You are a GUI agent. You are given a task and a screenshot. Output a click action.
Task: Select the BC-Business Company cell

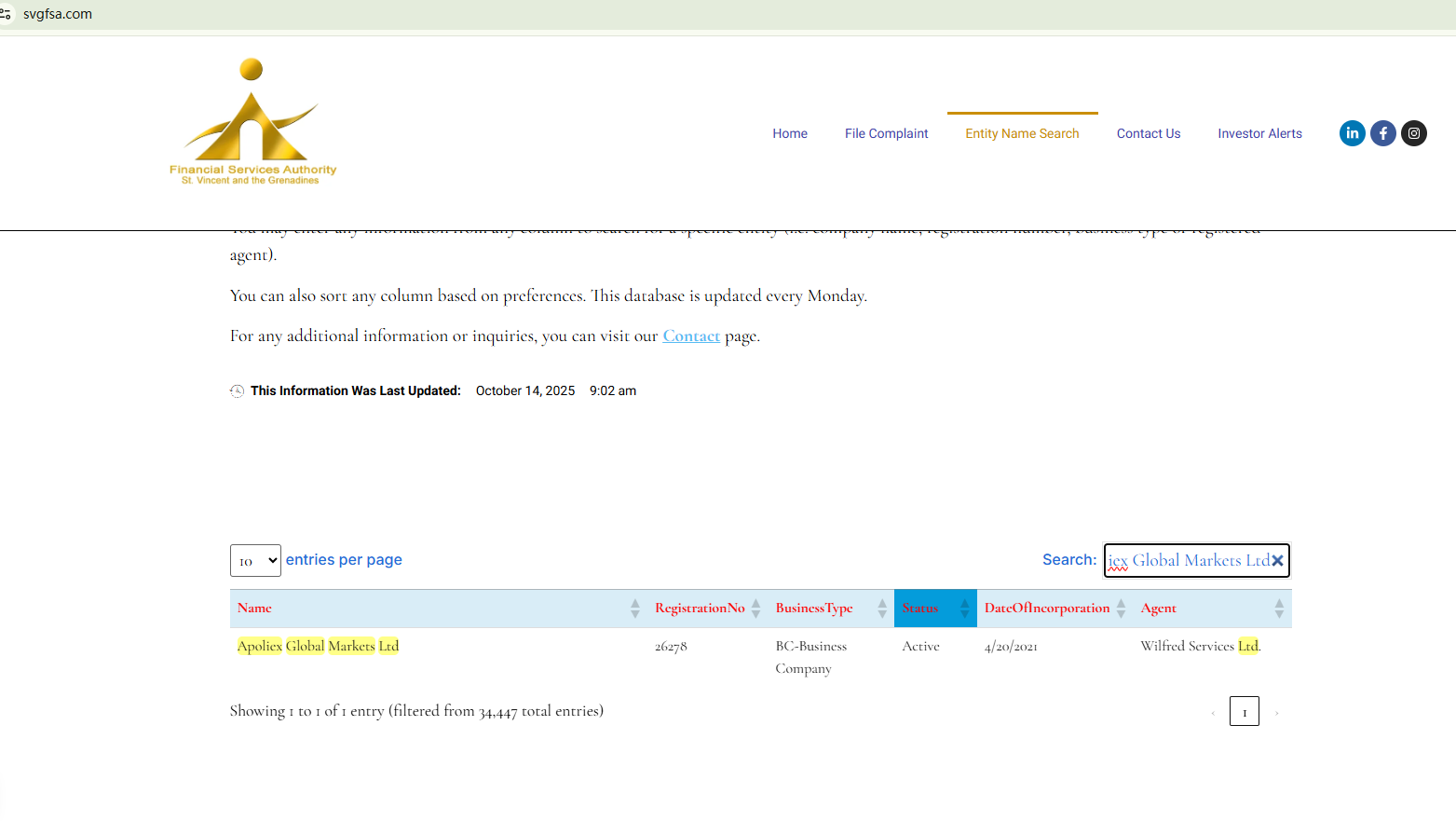[811, 657]
